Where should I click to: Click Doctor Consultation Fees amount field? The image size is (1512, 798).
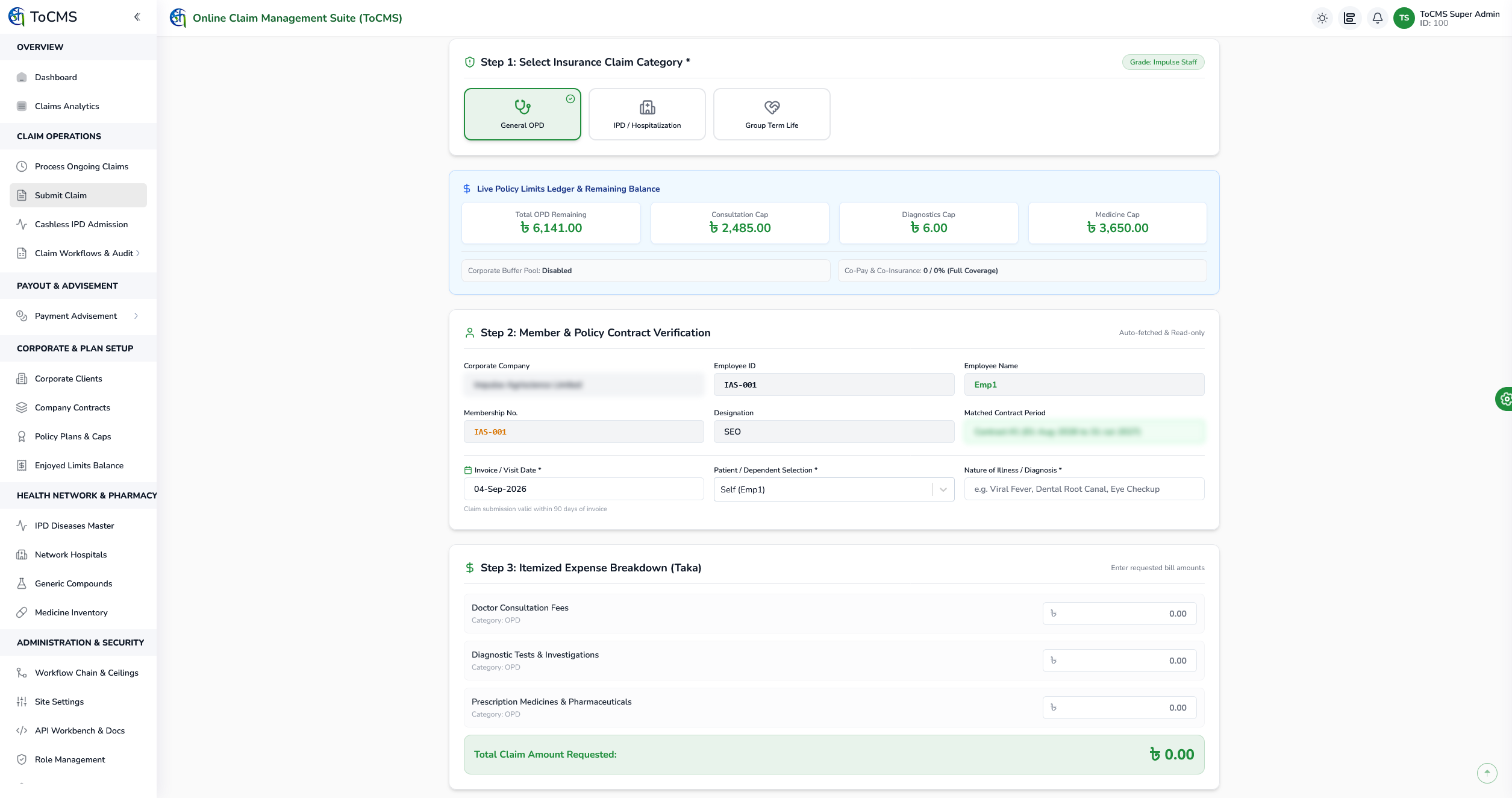coord(1119,614)
